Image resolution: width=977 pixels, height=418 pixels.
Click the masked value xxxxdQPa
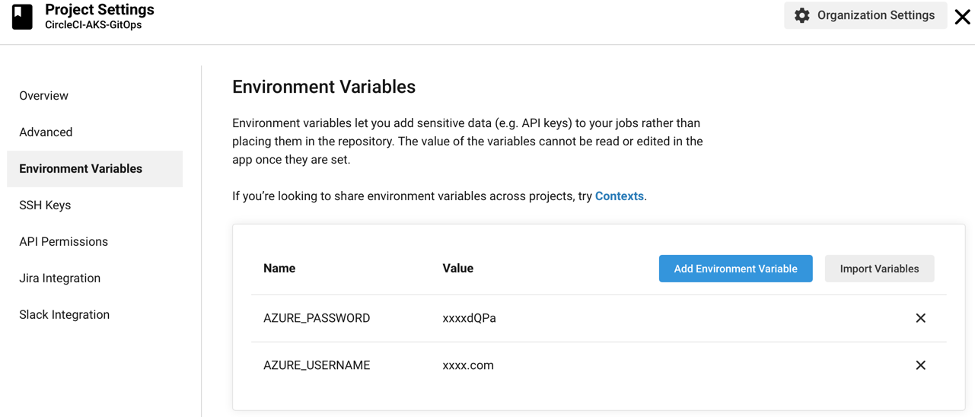click(469, 318)
